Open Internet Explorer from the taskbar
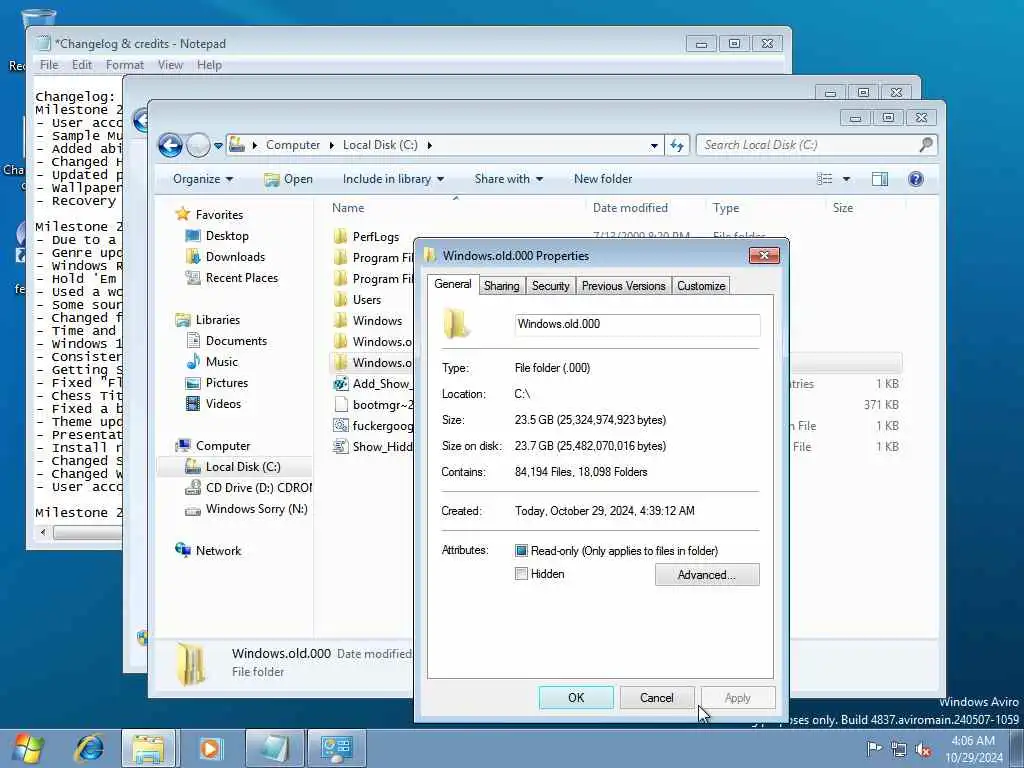Screen dimensions: 1024x768 coord(89,748)
